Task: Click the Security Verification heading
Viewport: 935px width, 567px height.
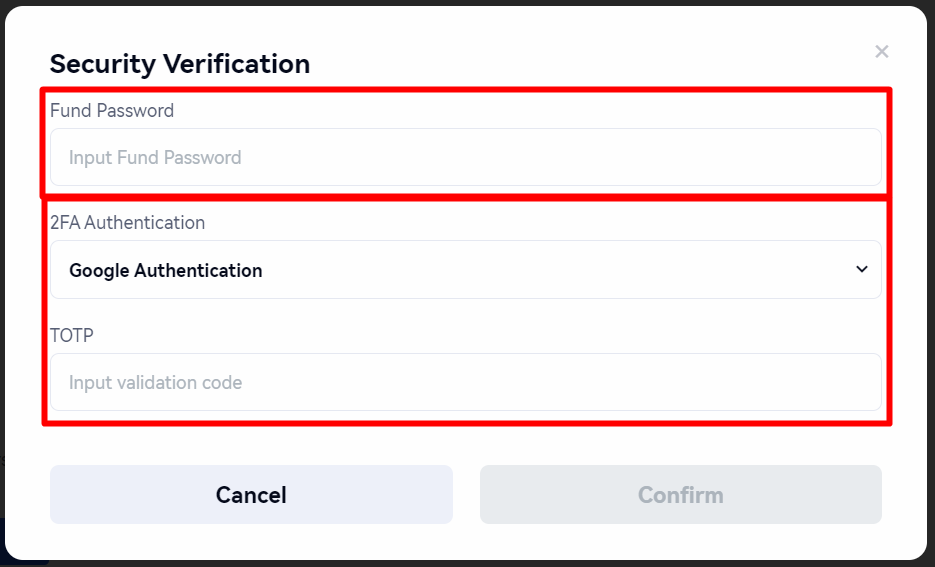Action: coord(180,64)
